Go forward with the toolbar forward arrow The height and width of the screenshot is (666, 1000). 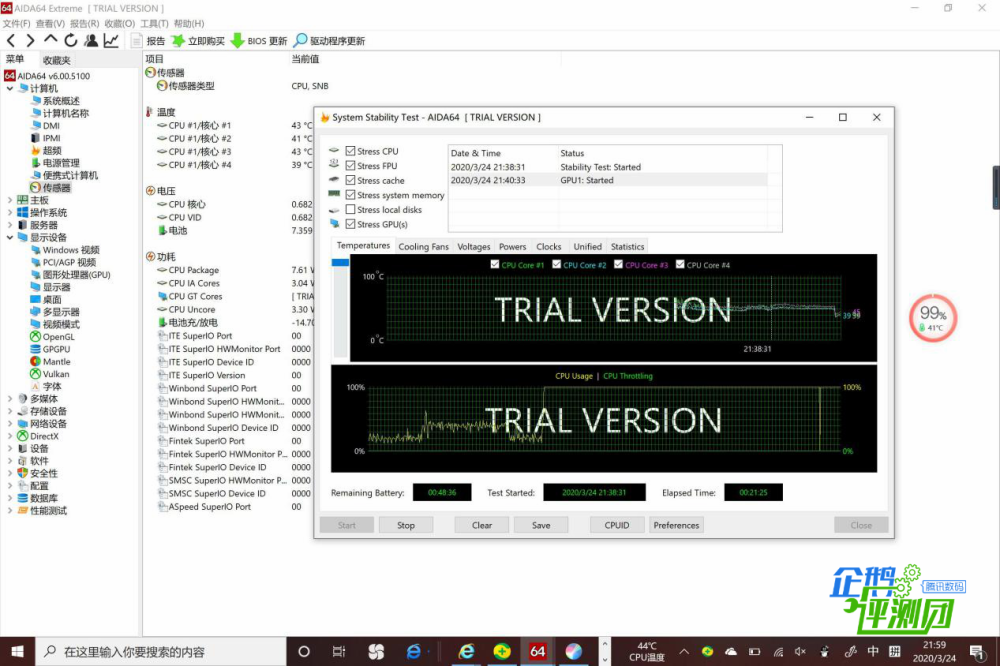pyautogui.click(x=30, y=41)
